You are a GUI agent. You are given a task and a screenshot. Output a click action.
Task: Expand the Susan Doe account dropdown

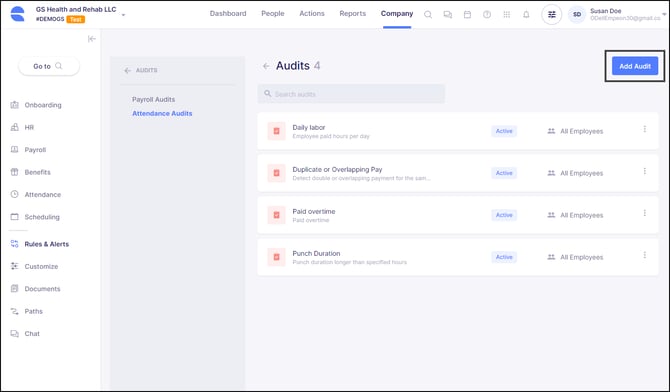(664, 15)
